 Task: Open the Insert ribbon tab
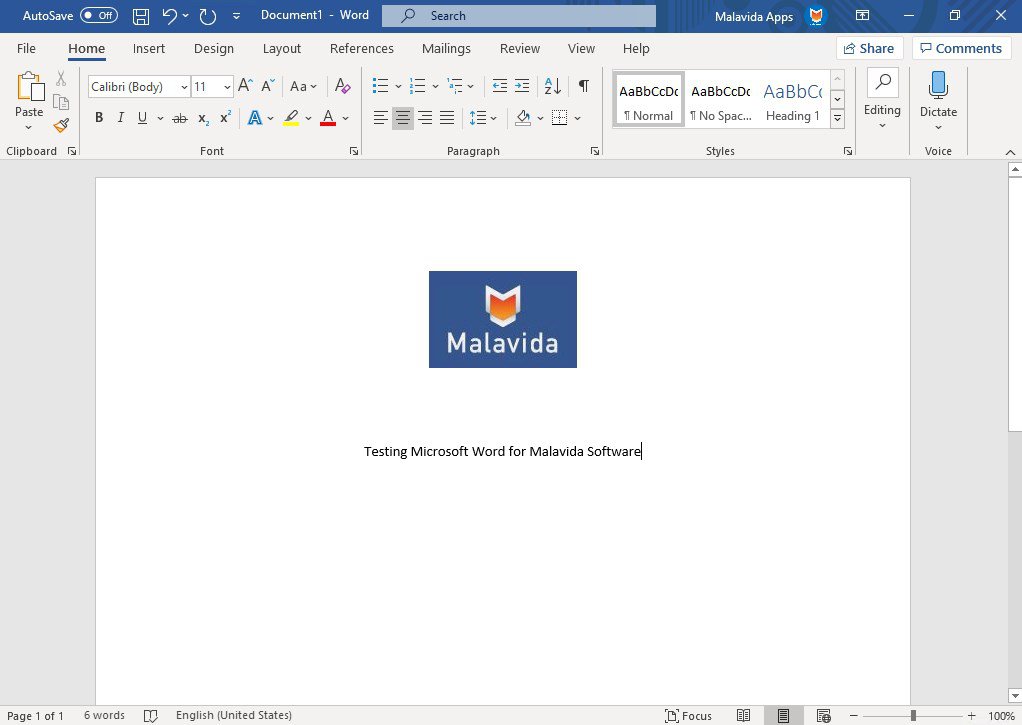point(149,48)
